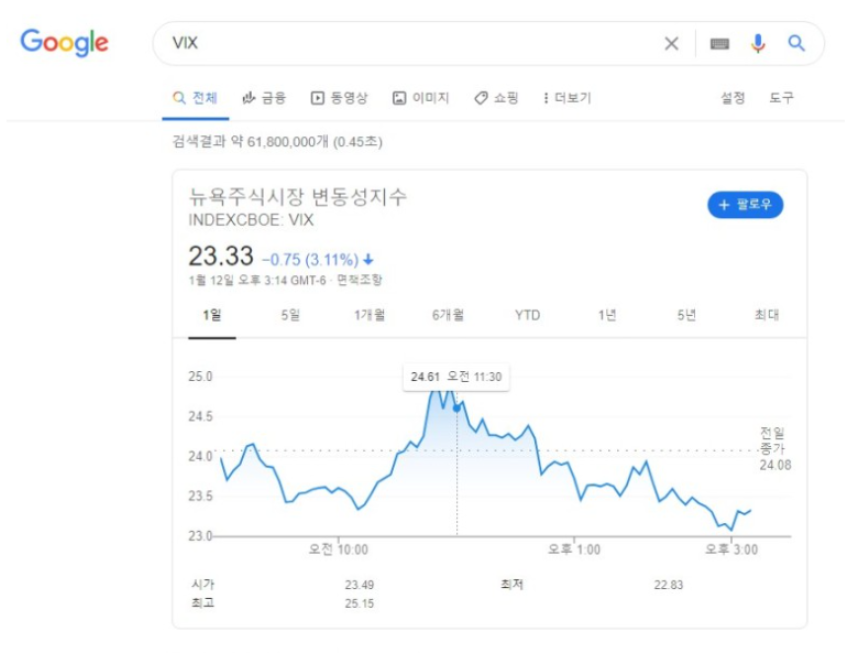
Task: Click the current value 23.33
Action: [221, 256]
